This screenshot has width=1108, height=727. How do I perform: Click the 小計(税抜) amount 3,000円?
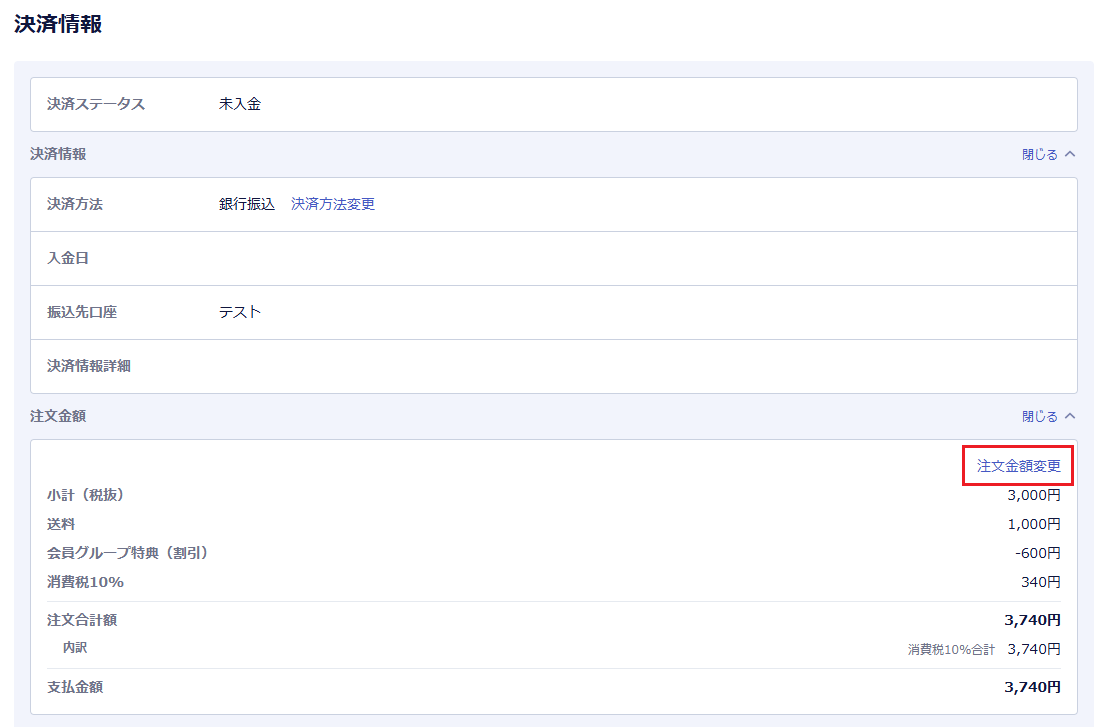click(1034, 495)
